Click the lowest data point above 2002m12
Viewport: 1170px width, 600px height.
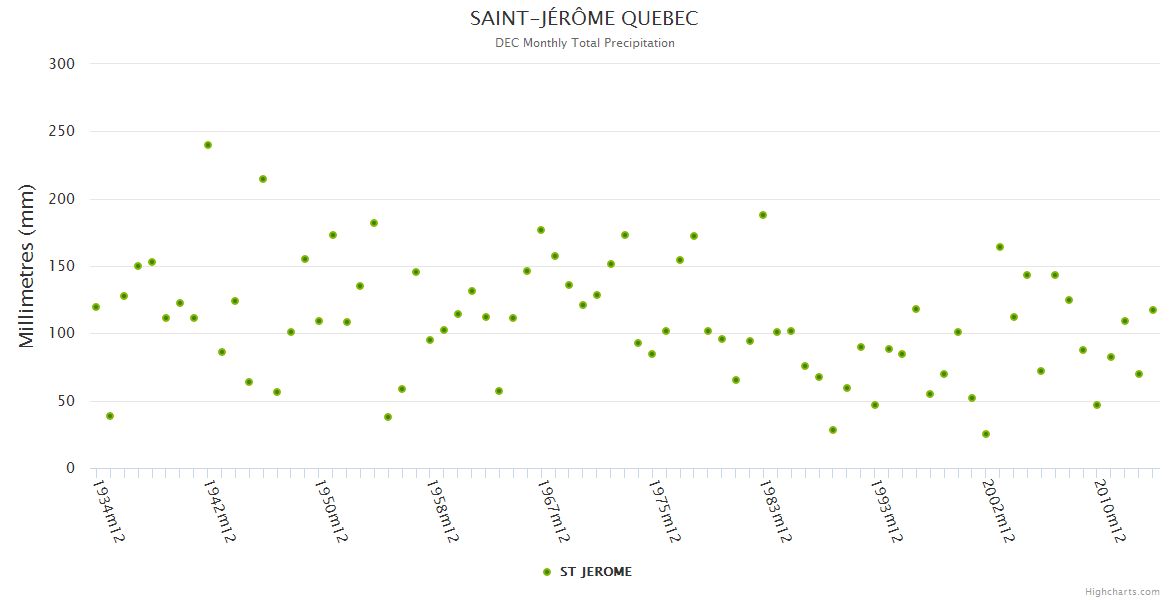click(x=986, y=434)
